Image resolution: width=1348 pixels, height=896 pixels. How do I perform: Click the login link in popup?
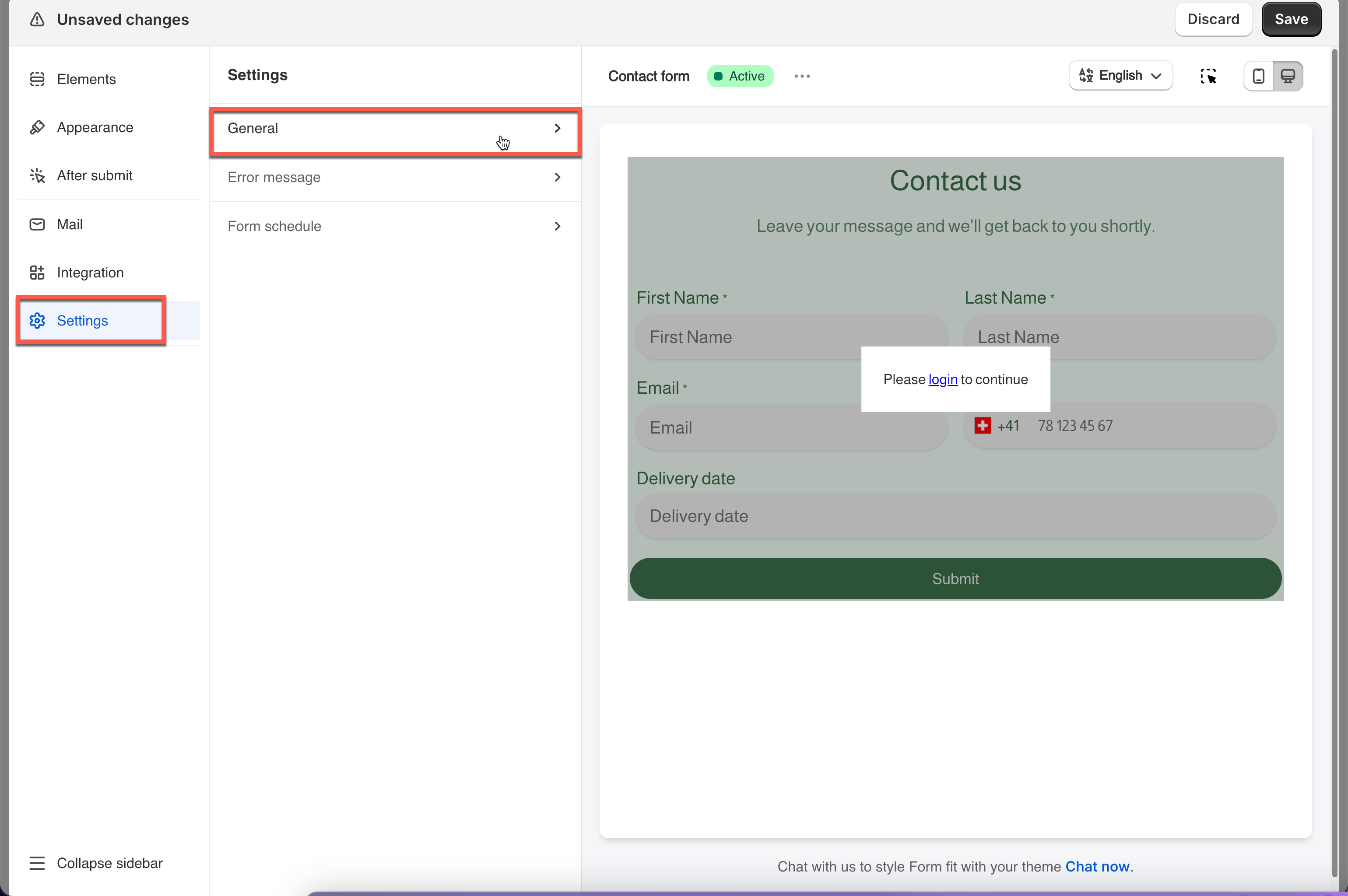[x=943, y=379]
